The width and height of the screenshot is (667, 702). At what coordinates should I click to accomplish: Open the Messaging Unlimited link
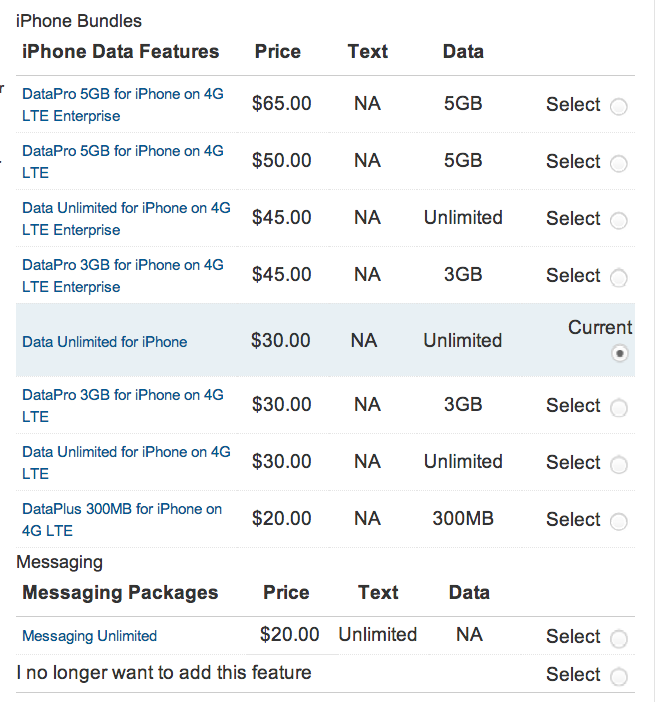pos(90,636)
